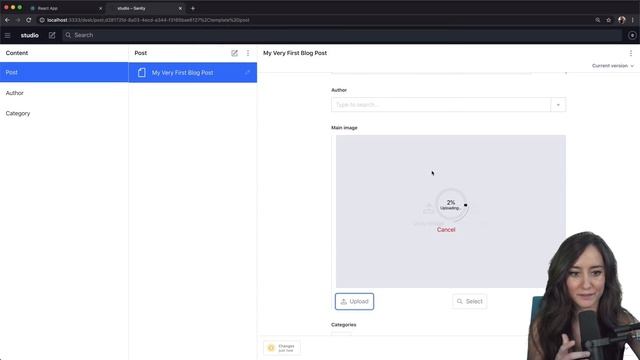Open the Changes status indicator
The image size is (640, 360).
point(282,348)
